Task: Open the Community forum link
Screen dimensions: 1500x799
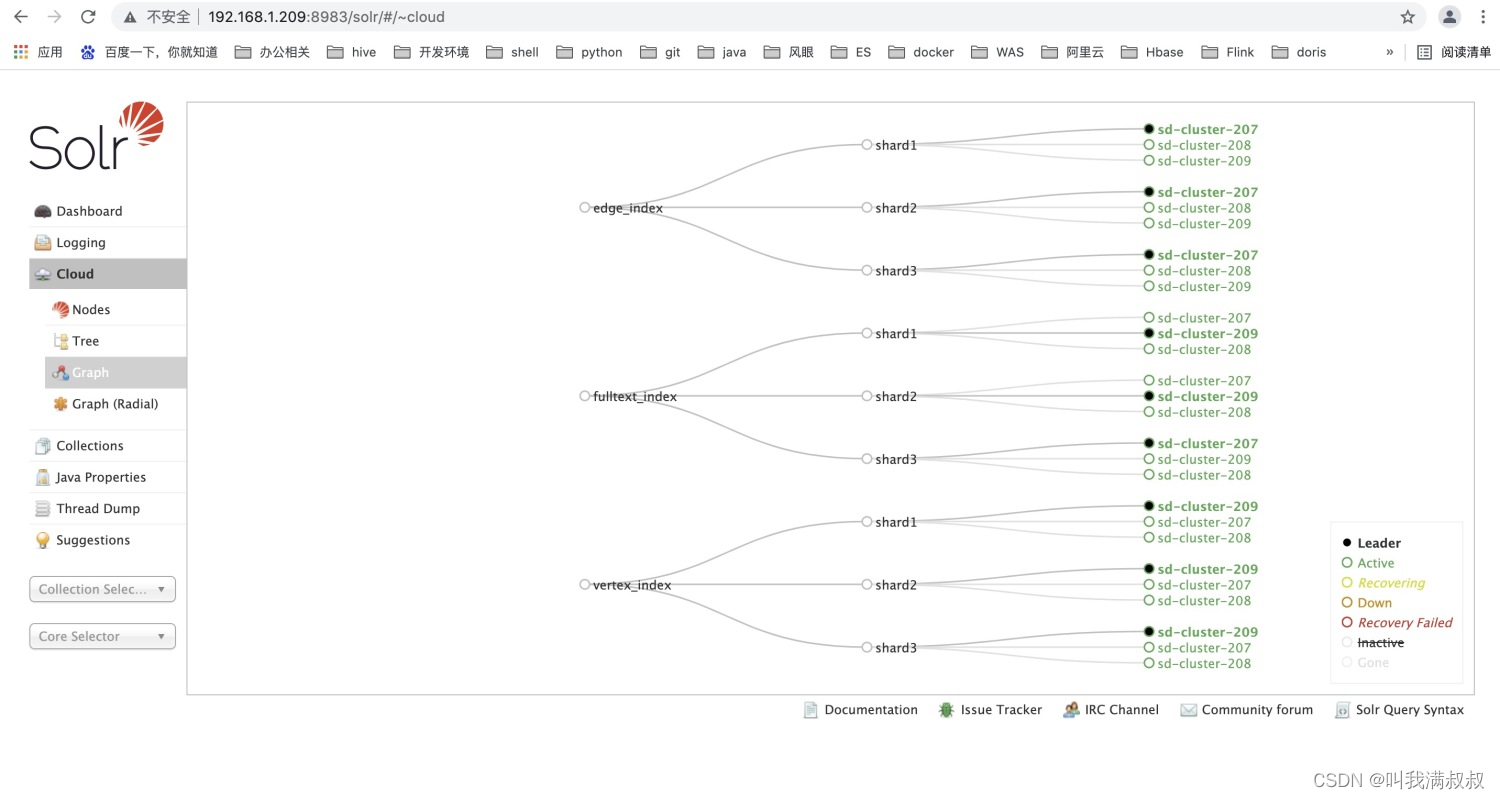Action: click(x=1246, y=710)
